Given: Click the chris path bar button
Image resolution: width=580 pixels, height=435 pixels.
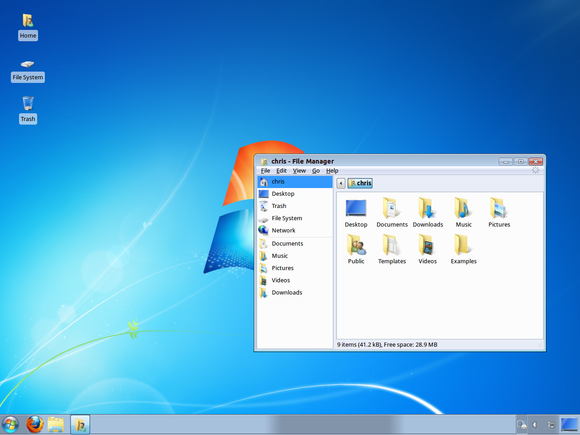Looking at the screenshot, I should click(x=360, y=183).
